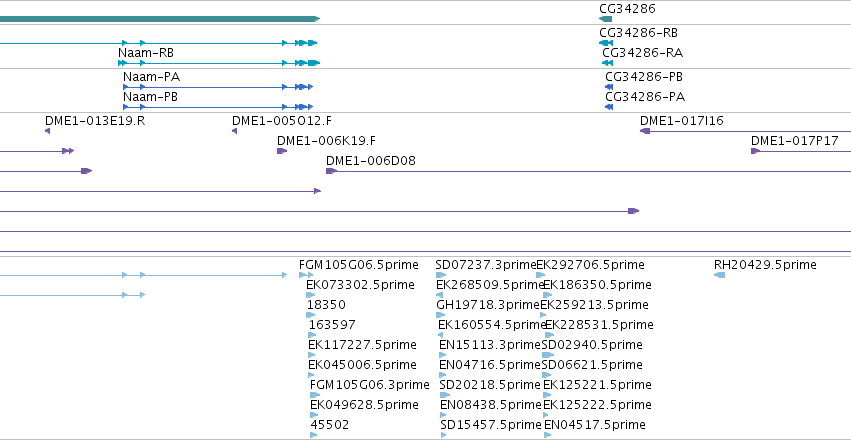Click the GH19718.3prime EST label
This screenshot has height=440, width=851.
[x=488, y=304]
